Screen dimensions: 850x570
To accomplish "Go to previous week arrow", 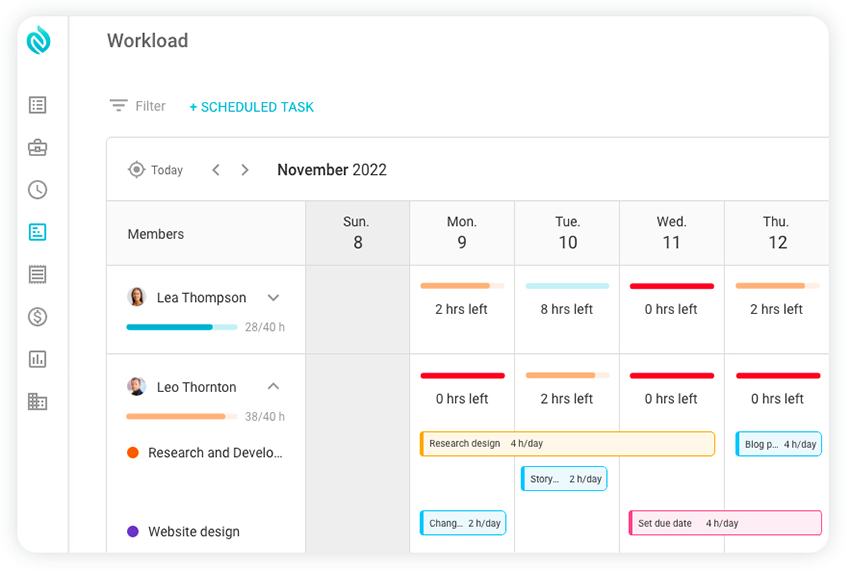I will point(216,170).
